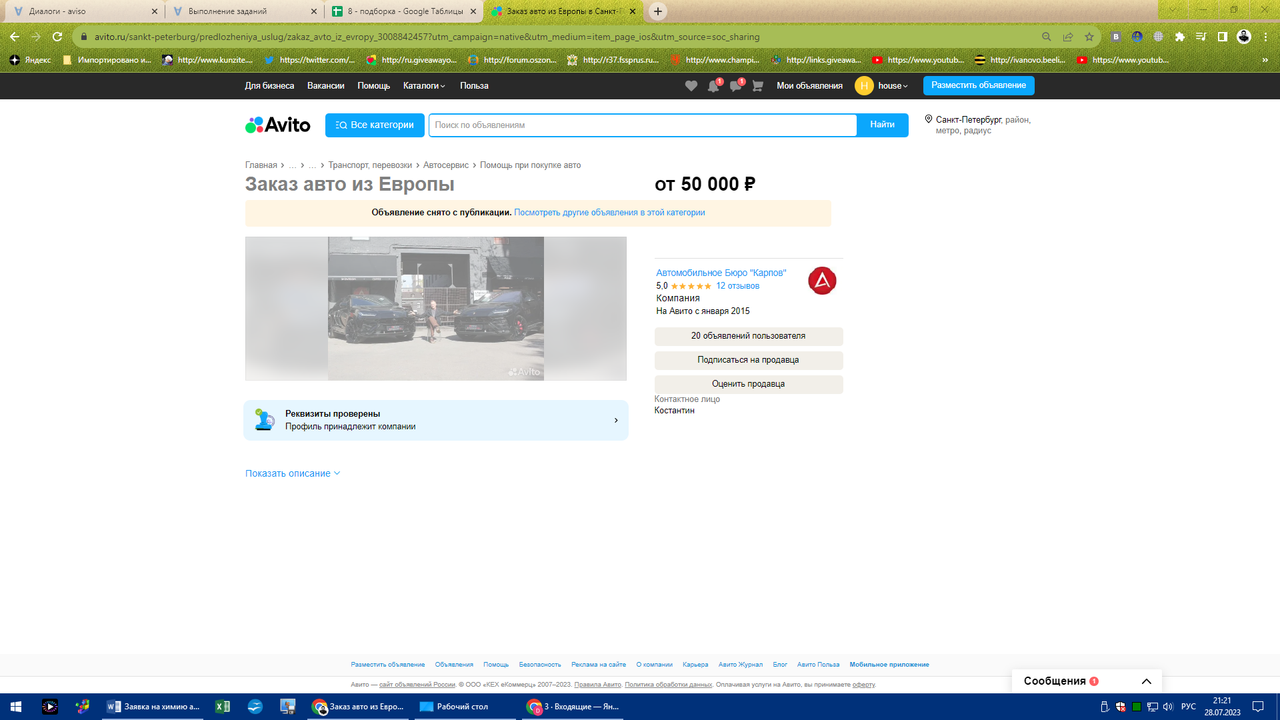The height and width of the screenshot is (720, 1280).
Task: Open Посмотреть другие объявления link
Action: [x=608, y=212]
